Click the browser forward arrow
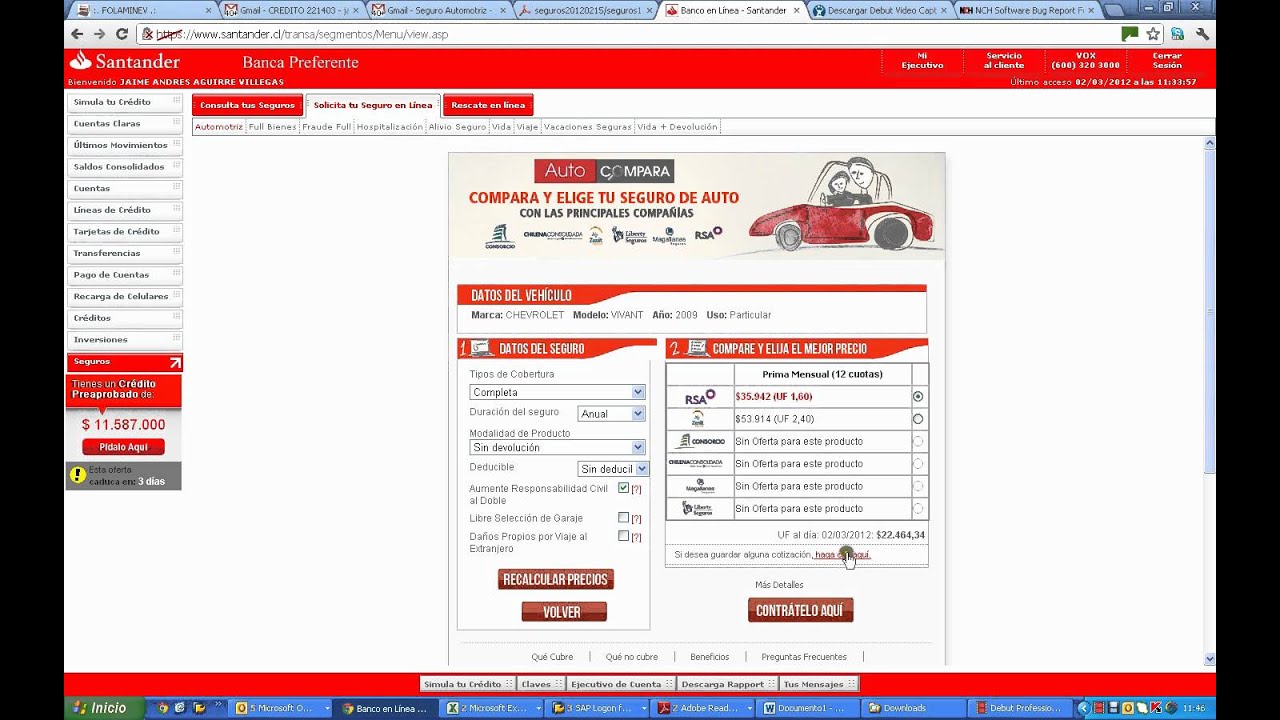The width and height of the screenshot is (1280, 720). click(99, 34)
